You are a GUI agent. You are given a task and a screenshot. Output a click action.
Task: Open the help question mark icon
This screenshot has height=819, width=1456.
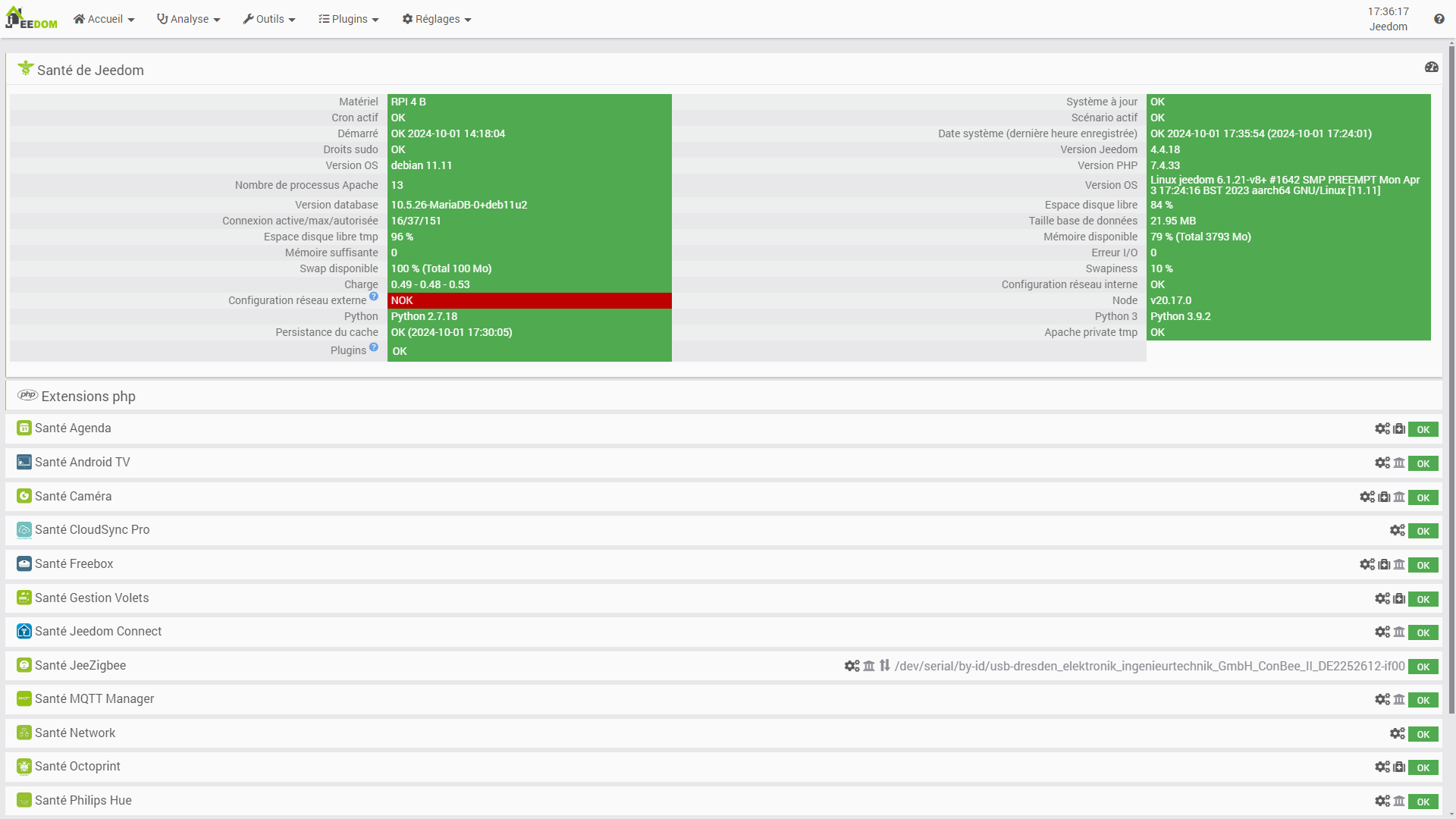tap(1439, 19)
